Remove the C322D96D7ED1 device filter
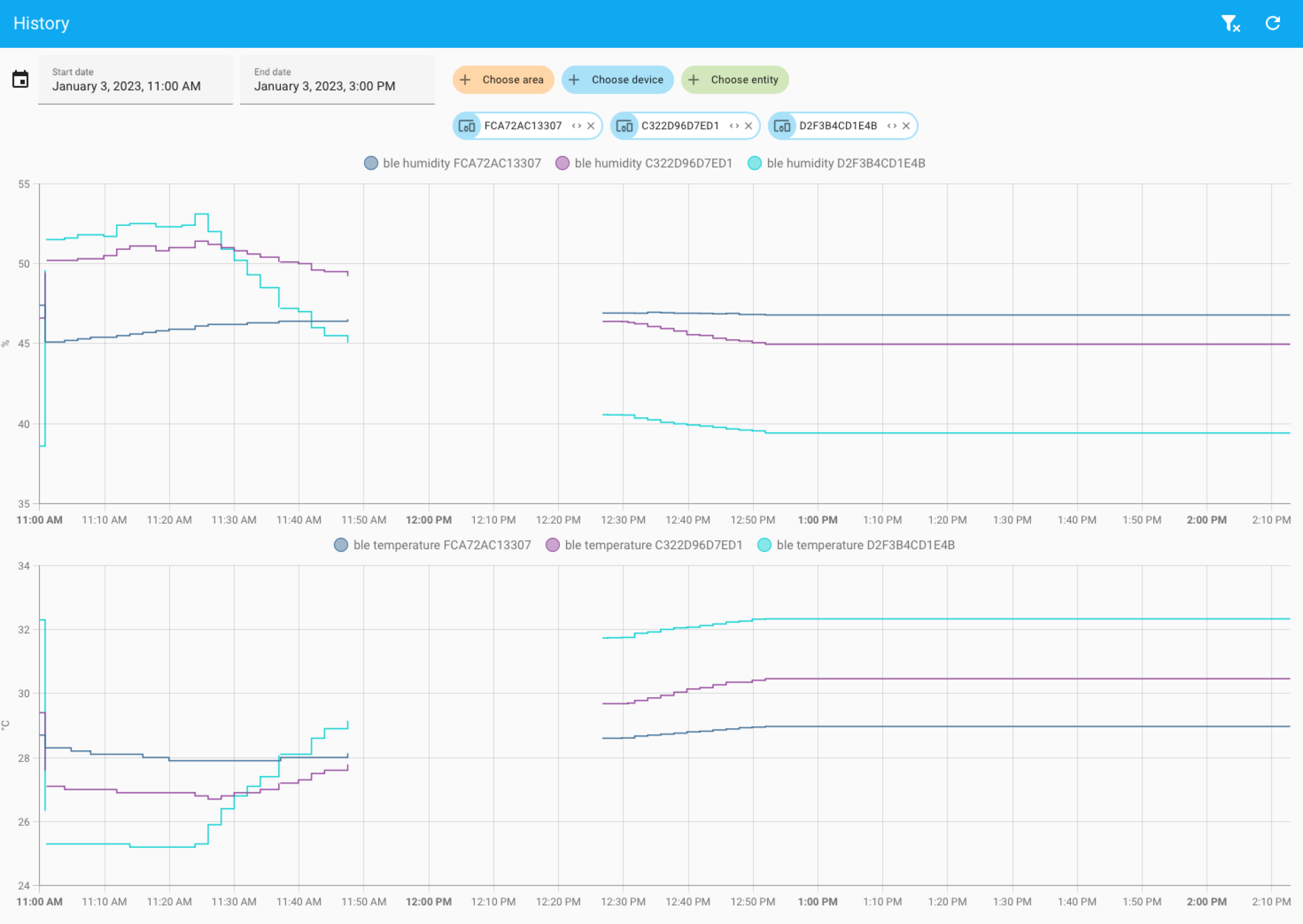1303x924 pixels. pyautogui.click(x=748, y=126)
